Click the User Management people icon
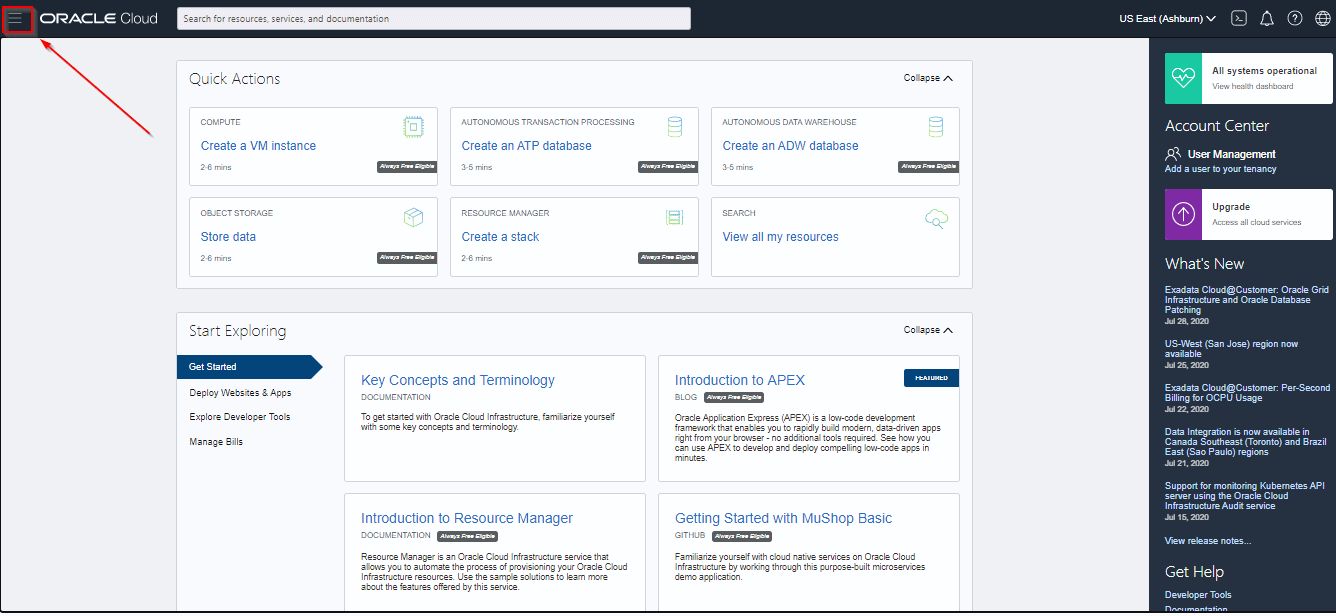Image resolution: width=1336 pixels, height=616 pixels. [x=1173, y=154]
